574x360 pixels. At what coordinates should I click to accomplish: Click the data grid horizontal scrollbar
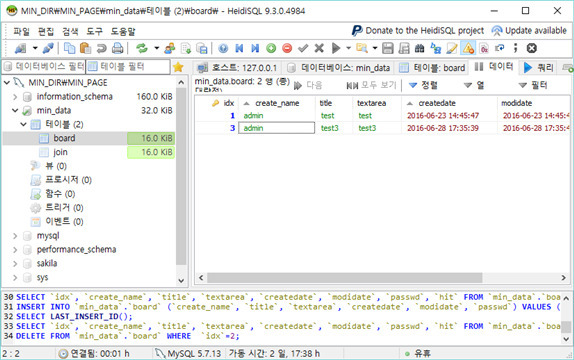point(344,278)
